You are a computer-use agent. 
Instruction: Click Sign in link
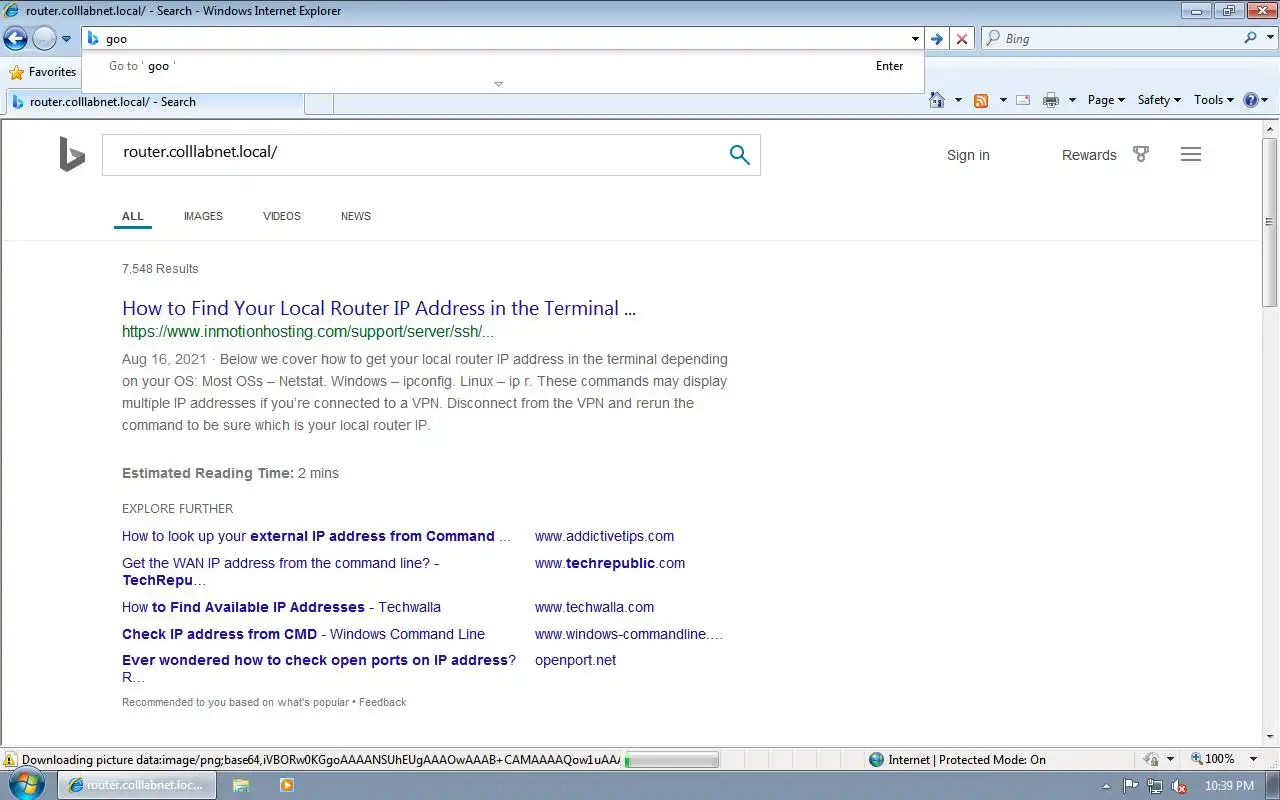pyautogui.click(x=968, y=155)
